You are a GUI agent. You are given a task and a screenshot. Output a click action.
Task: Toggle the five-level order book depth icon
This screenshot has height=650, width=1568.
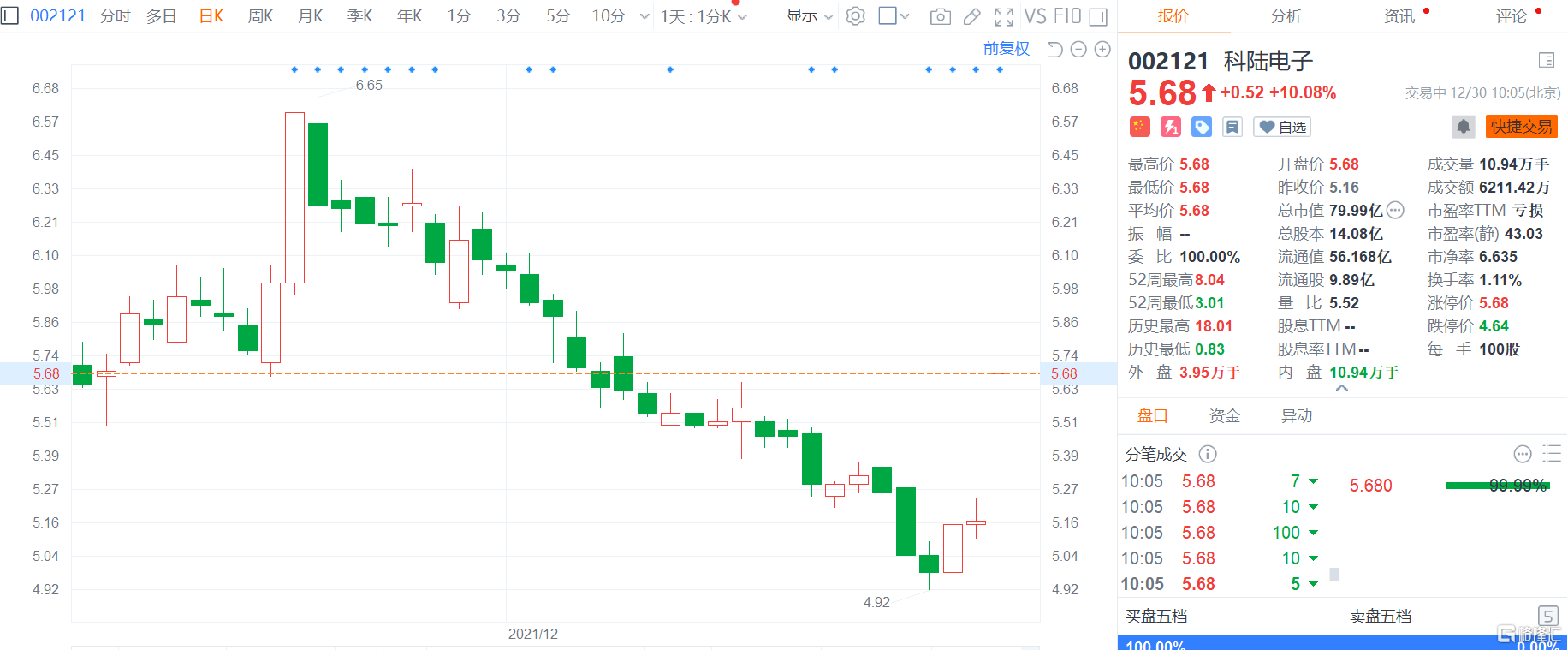point(1547,615)
